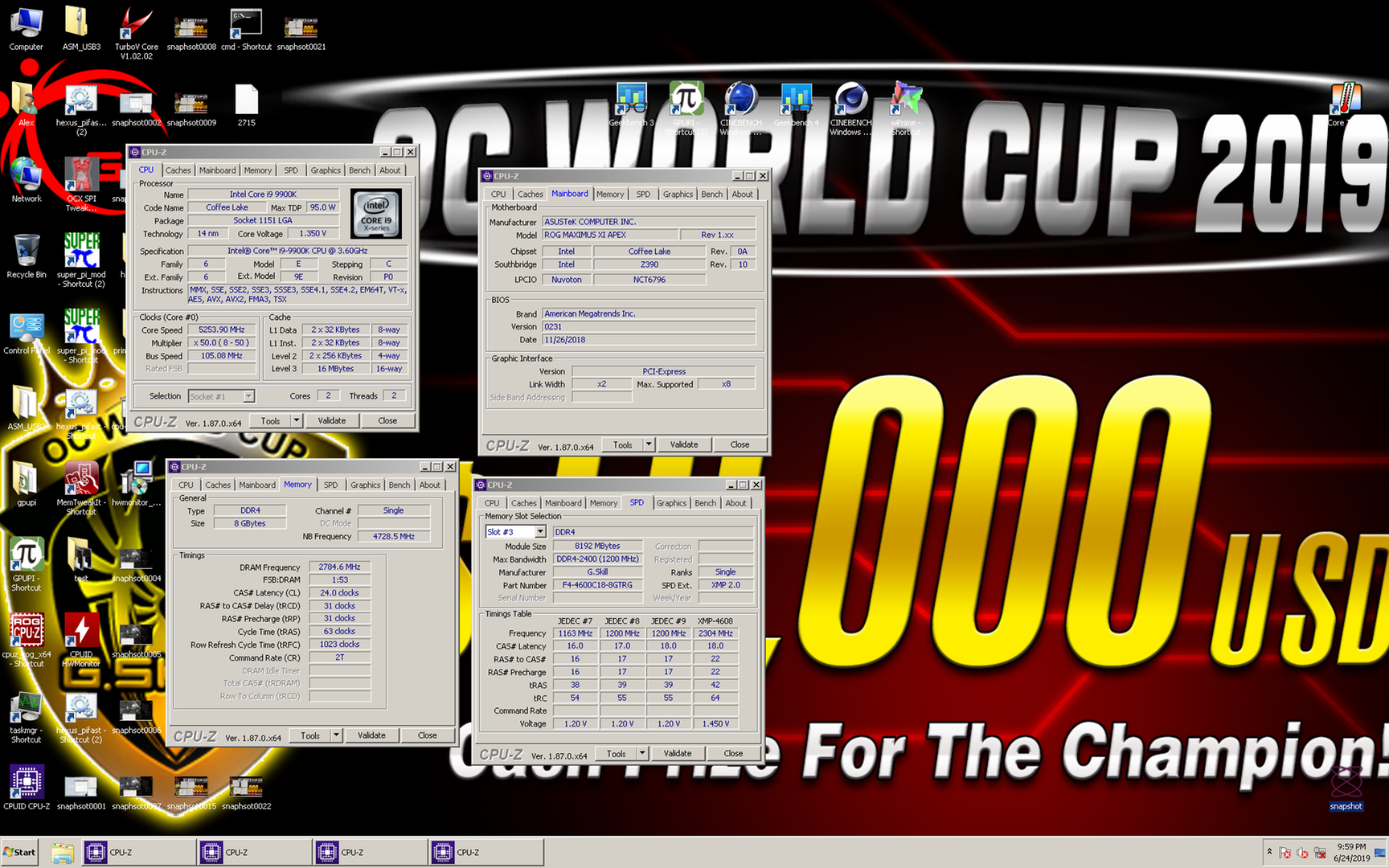Viewport: 1389px width, 868px height.
Task: Open the 2715 document file
Action: tap(246, 105)
